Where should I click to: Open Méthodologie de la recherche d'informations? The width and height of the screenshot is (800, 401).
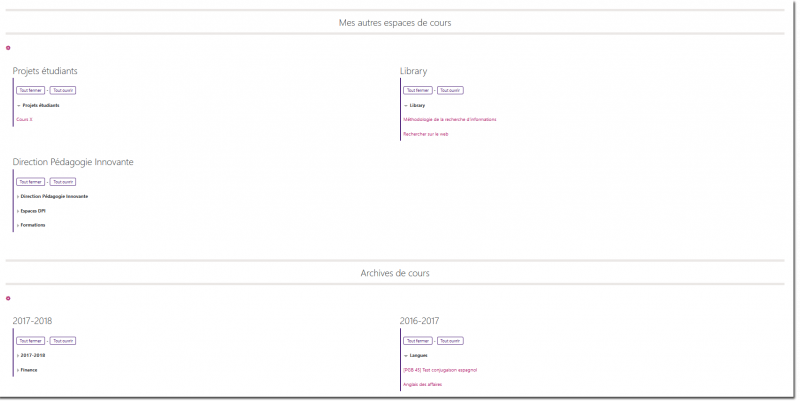[449, 119]
